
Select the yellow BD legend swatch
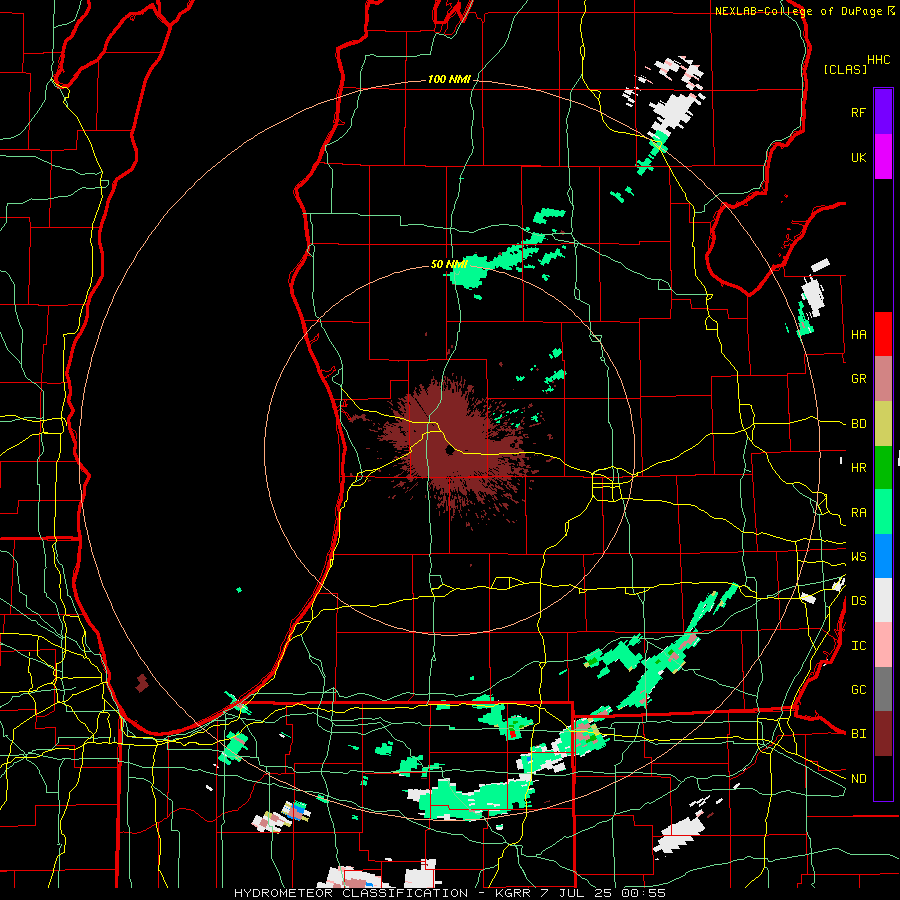tap(883, 424)
